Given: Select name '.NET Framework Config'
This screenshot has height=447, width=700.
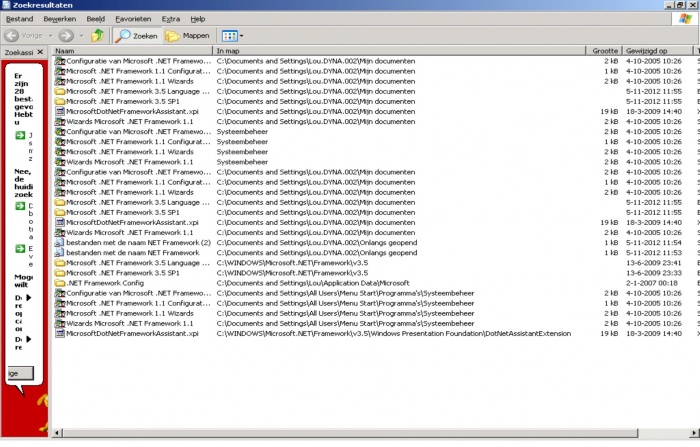Looking at the screenshot, I should pyautogui.click(x=105, y=283).
